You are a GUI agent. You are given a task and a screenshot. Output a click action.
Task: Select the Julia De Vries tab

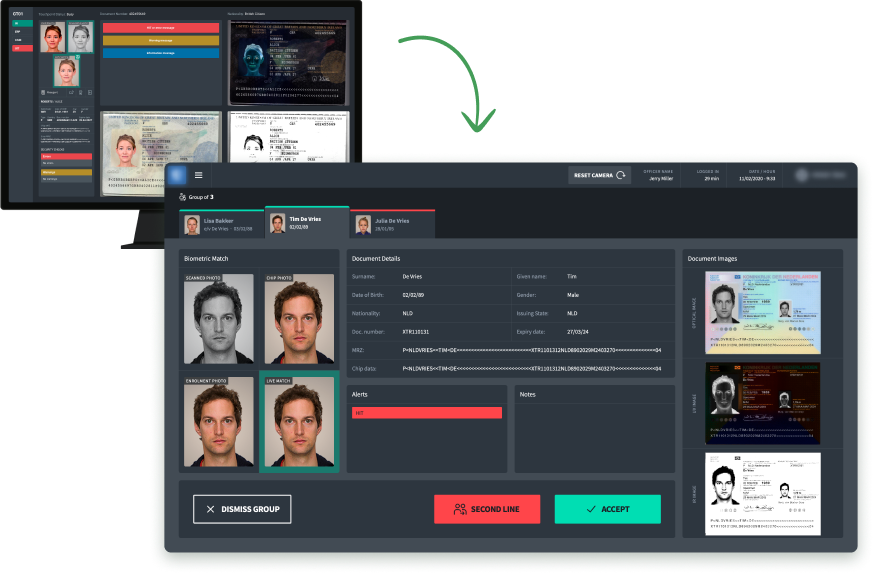pyautogui.click(x=393, y=224)
